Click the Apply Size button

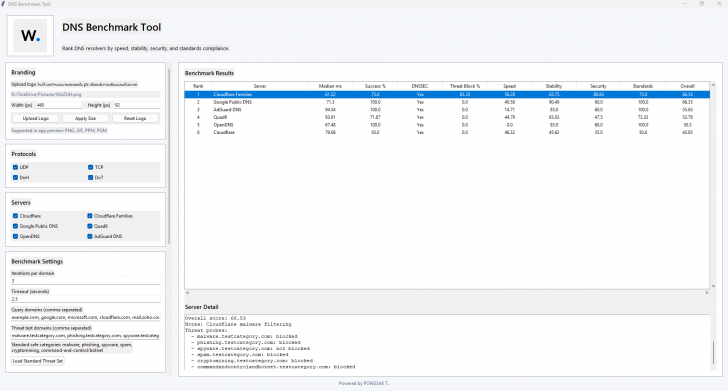85,118
